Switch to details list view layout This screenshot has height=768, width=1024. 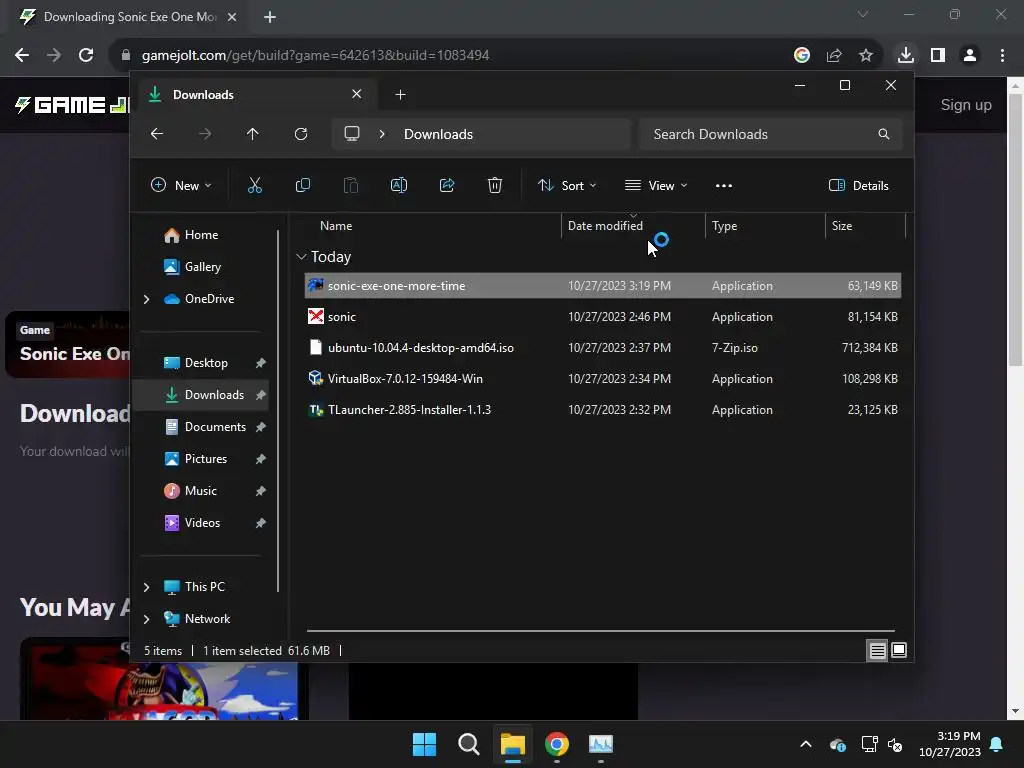[877, 650]
